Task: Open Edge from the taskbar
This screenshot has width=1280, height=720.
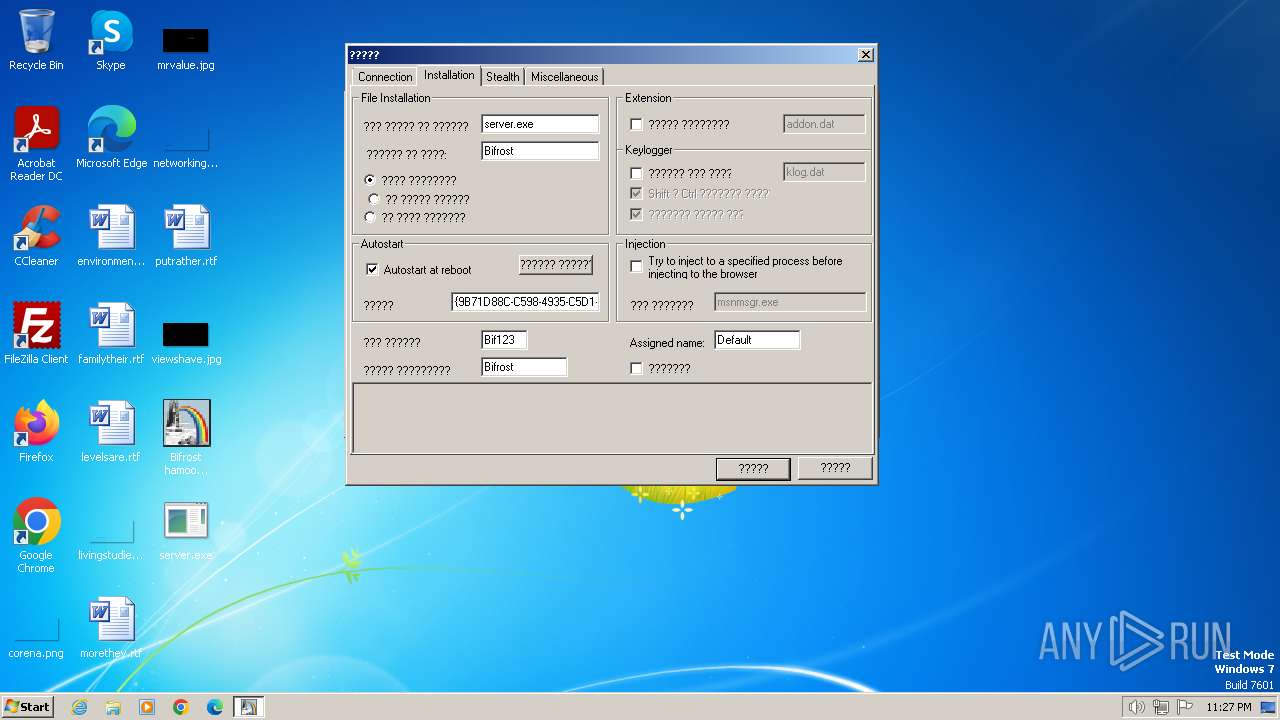Action: tap(215, 707)
